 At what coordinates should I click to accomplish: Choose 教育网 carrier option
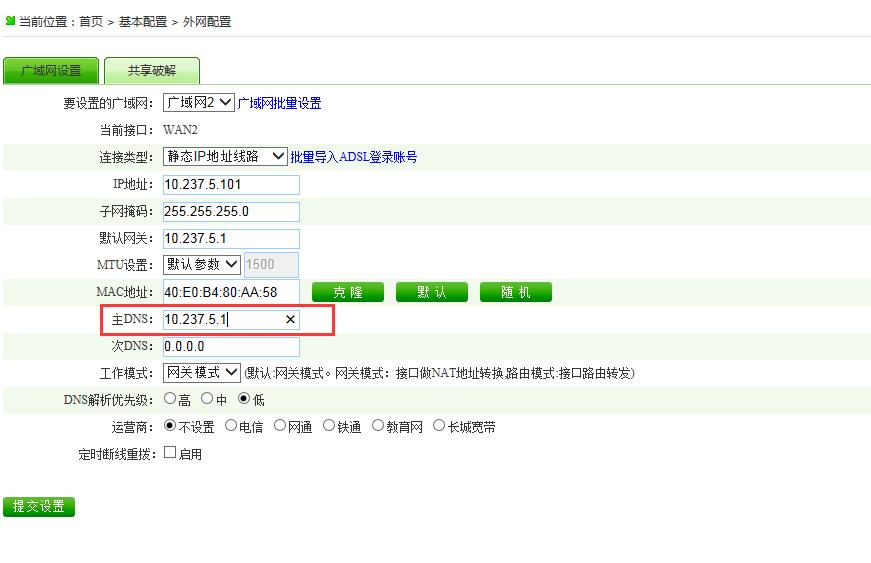[x=378, y=426]
